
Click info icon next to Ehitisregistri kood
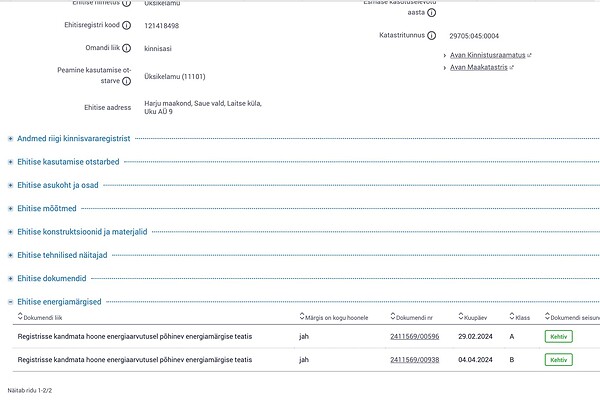coord(127,25)
